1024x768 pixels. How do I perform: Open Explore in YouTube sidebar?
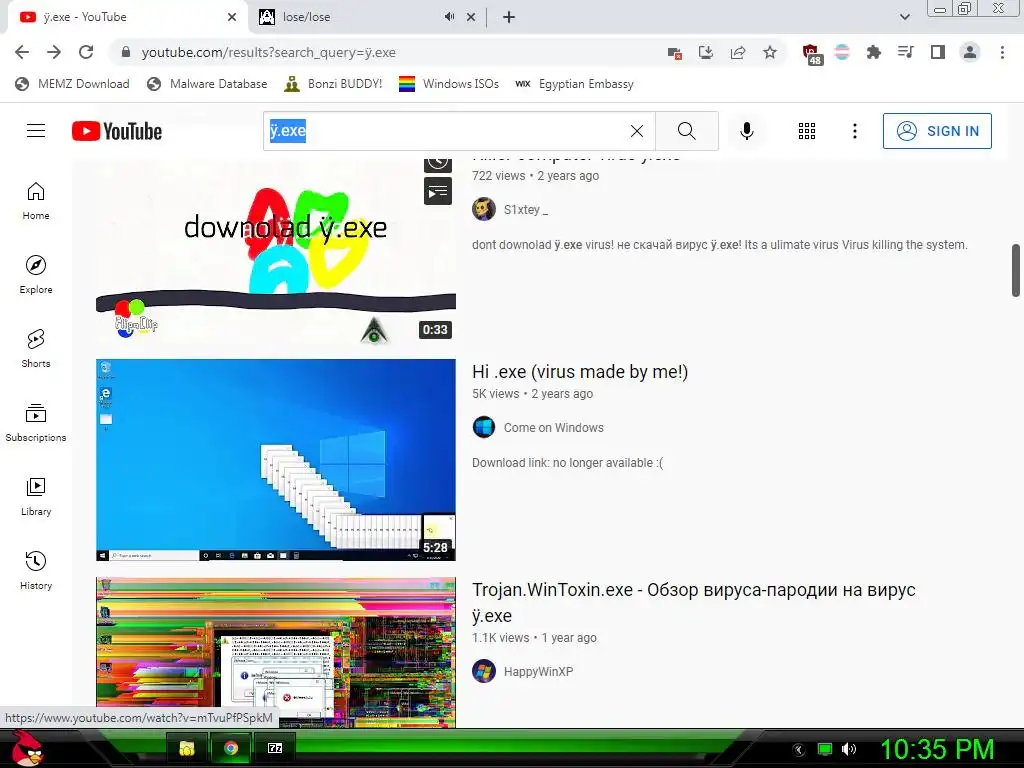(x=36, y=274)
